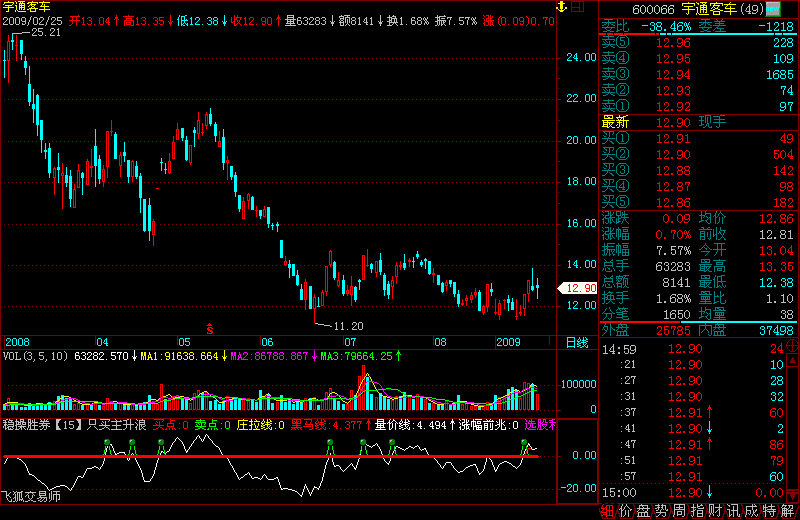Click the MA1:91638.664 volume label
The image size is (800, 520).
click(x=179, y=356)
